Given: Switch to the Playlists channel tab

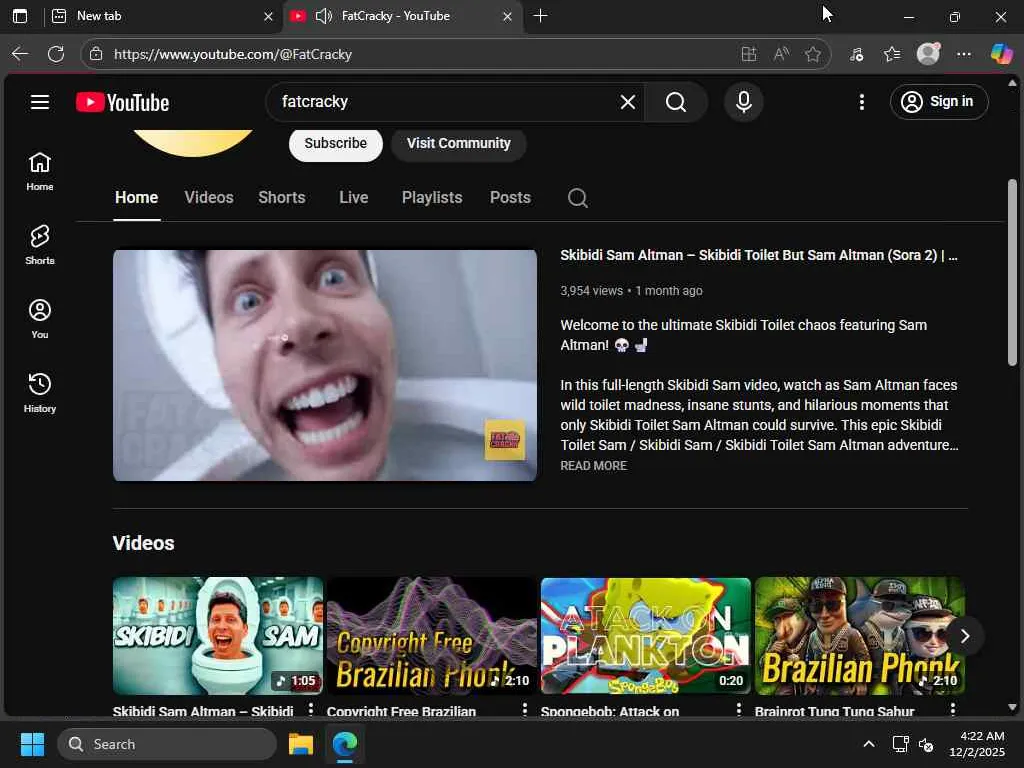Looking at the screenshot, I should click(432, 197).
